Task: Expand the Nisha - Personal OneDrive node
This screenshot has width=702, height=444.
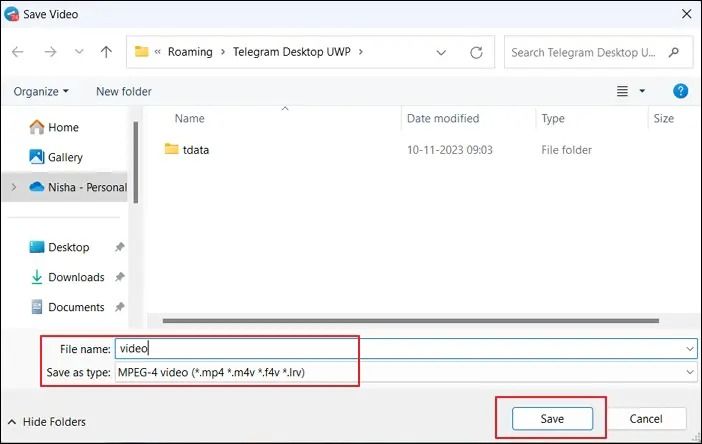Action: click(x=13, y=187)
